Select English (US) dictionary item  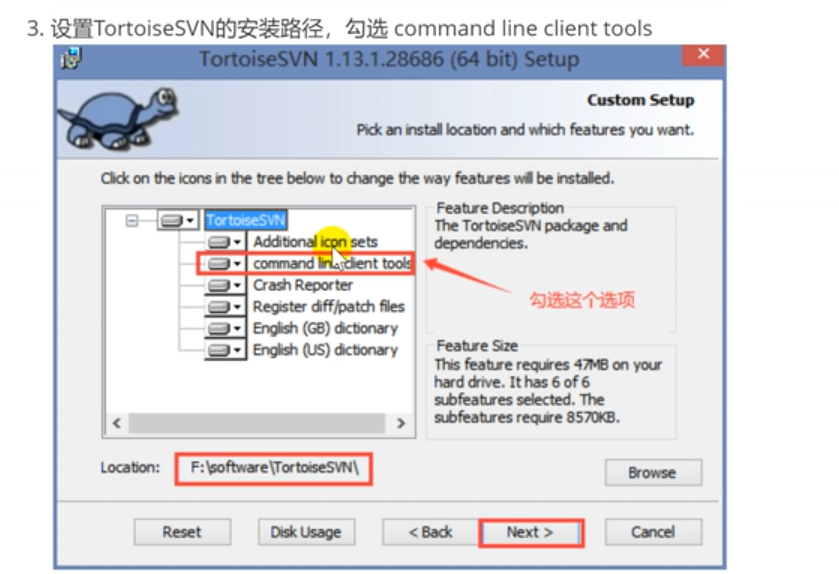coord(325,350)
